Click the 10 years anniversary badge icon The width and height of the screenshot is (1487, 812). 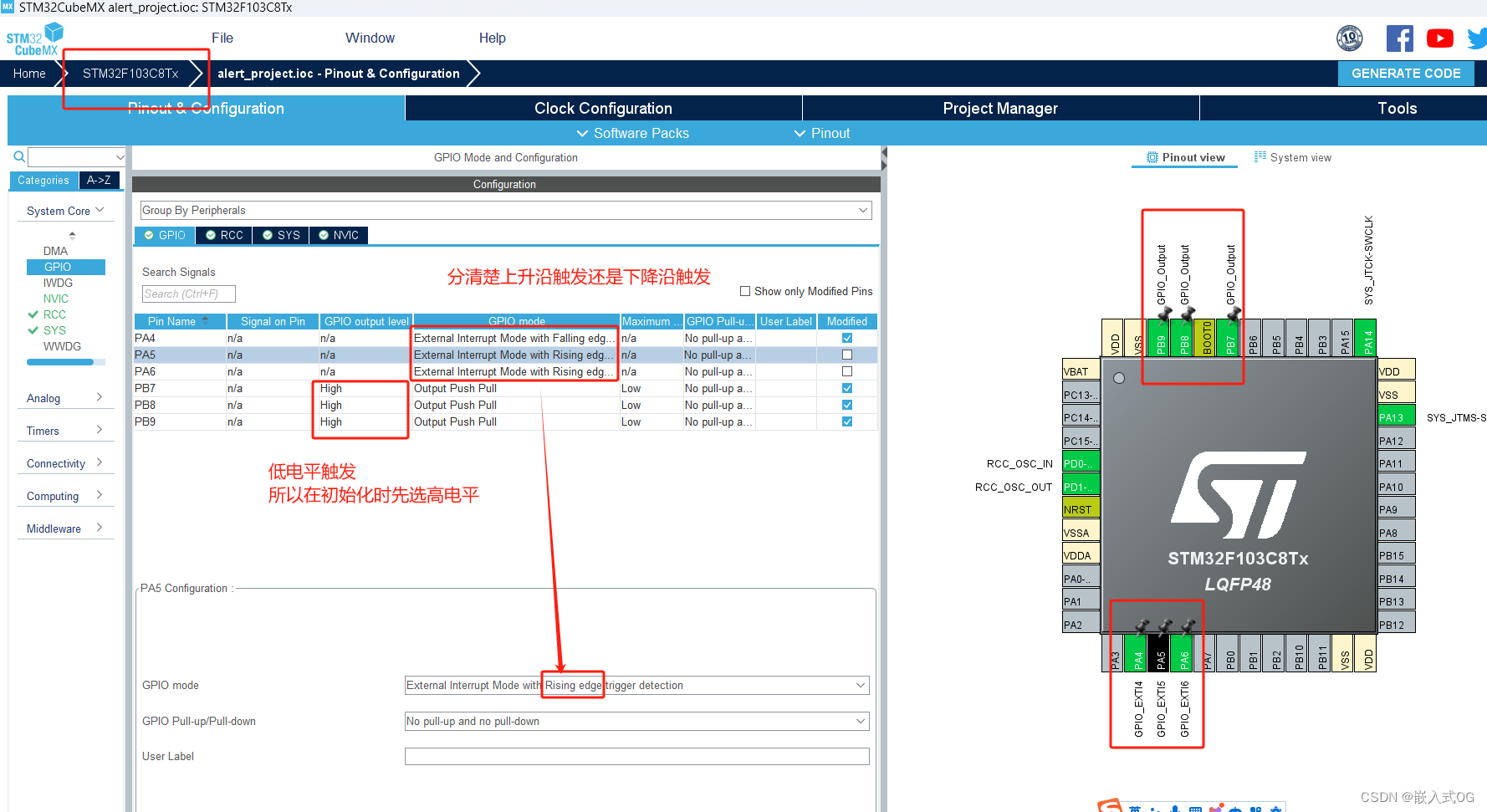click(1350, 38)
